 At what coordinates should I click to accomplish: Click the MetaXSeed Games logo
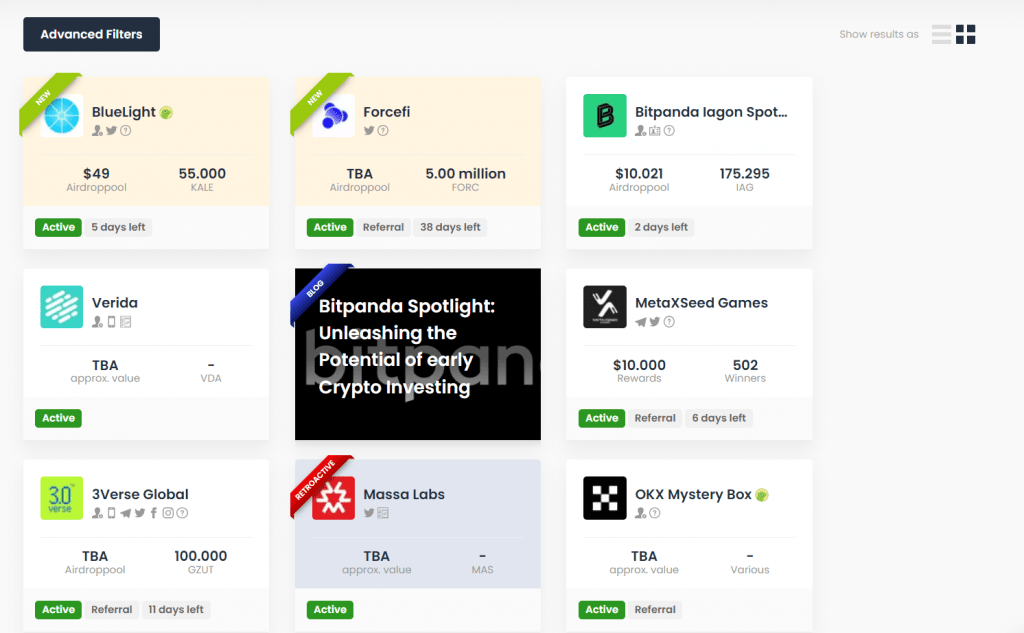click(605, 307)
